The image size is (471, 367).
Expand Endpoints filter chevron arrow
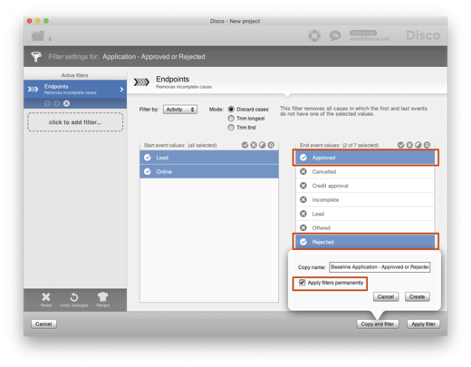[122, 89]
